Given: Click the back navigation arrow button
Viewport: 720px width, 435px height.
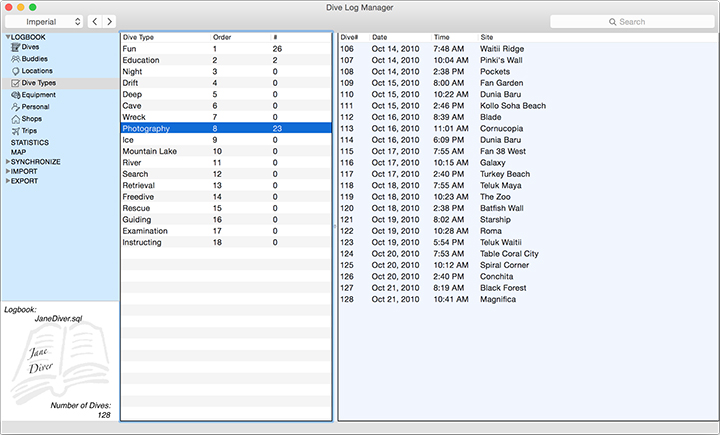Looking at the screenshot, I should (94, 21).
